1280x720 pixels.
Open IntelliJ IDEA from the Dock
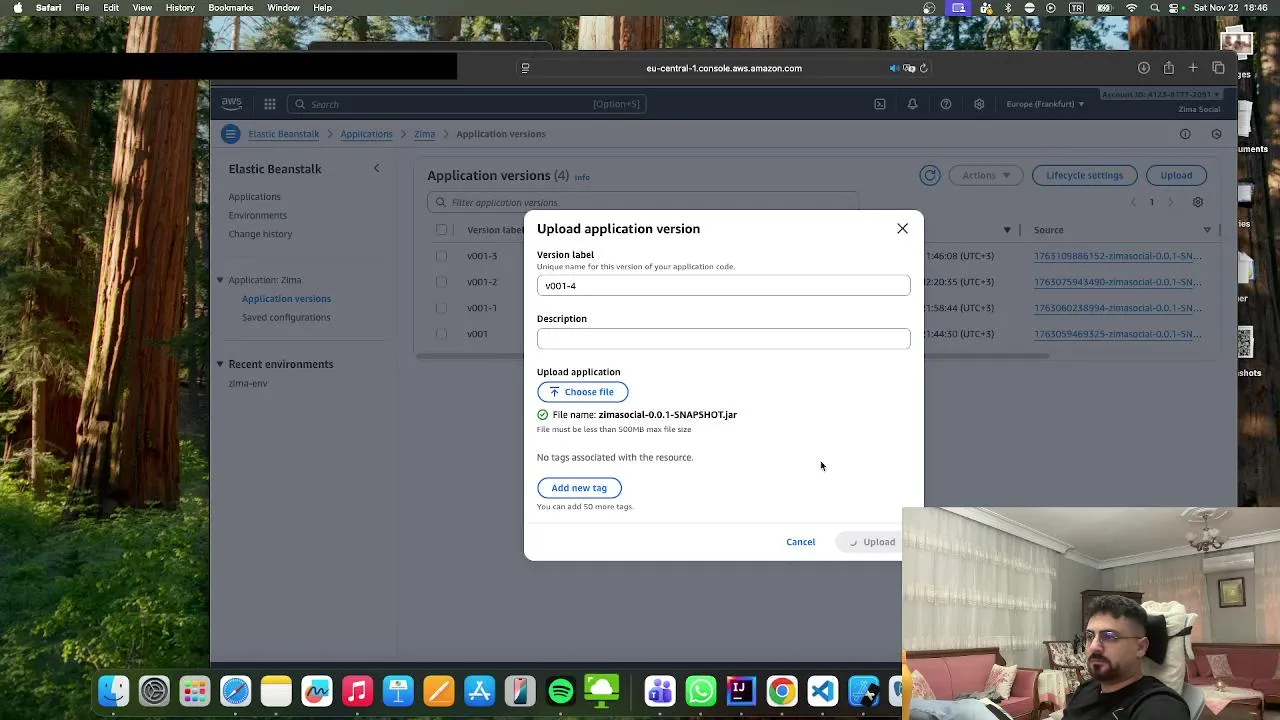(x=741, y=691)
